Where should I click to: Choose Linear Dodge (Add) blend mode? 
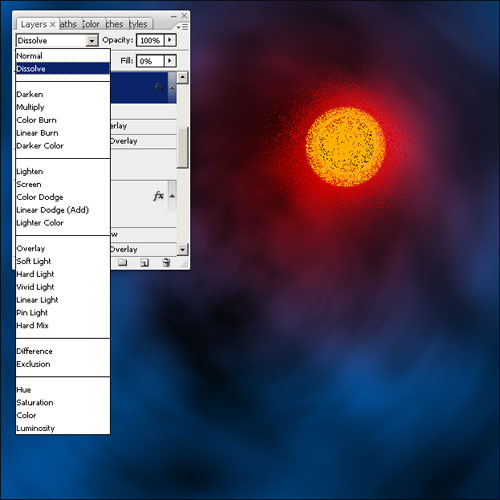[x=63, y=210]
